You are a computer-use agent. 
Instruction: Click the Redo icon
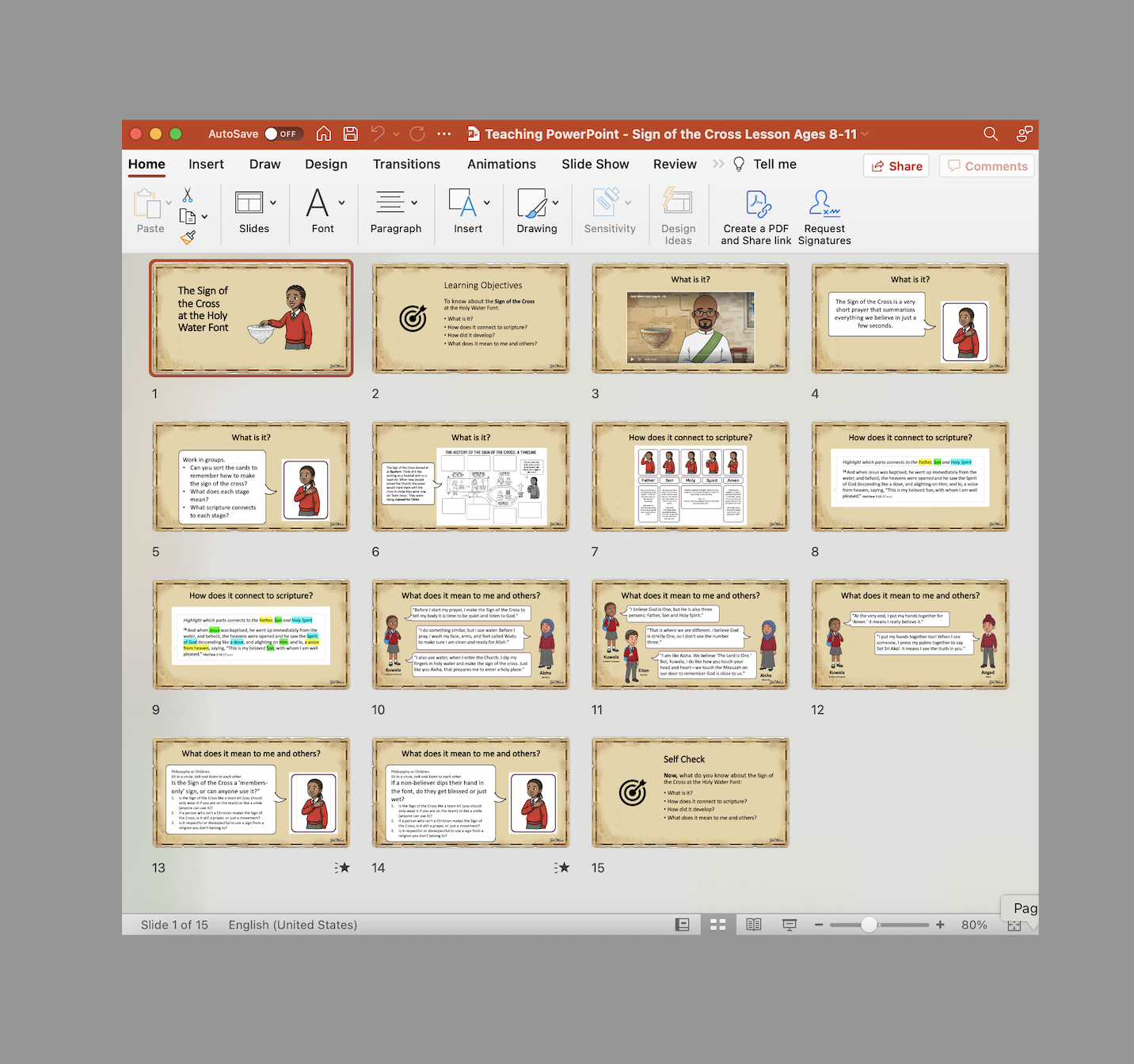pyautogui.click(x=417, y=134)
